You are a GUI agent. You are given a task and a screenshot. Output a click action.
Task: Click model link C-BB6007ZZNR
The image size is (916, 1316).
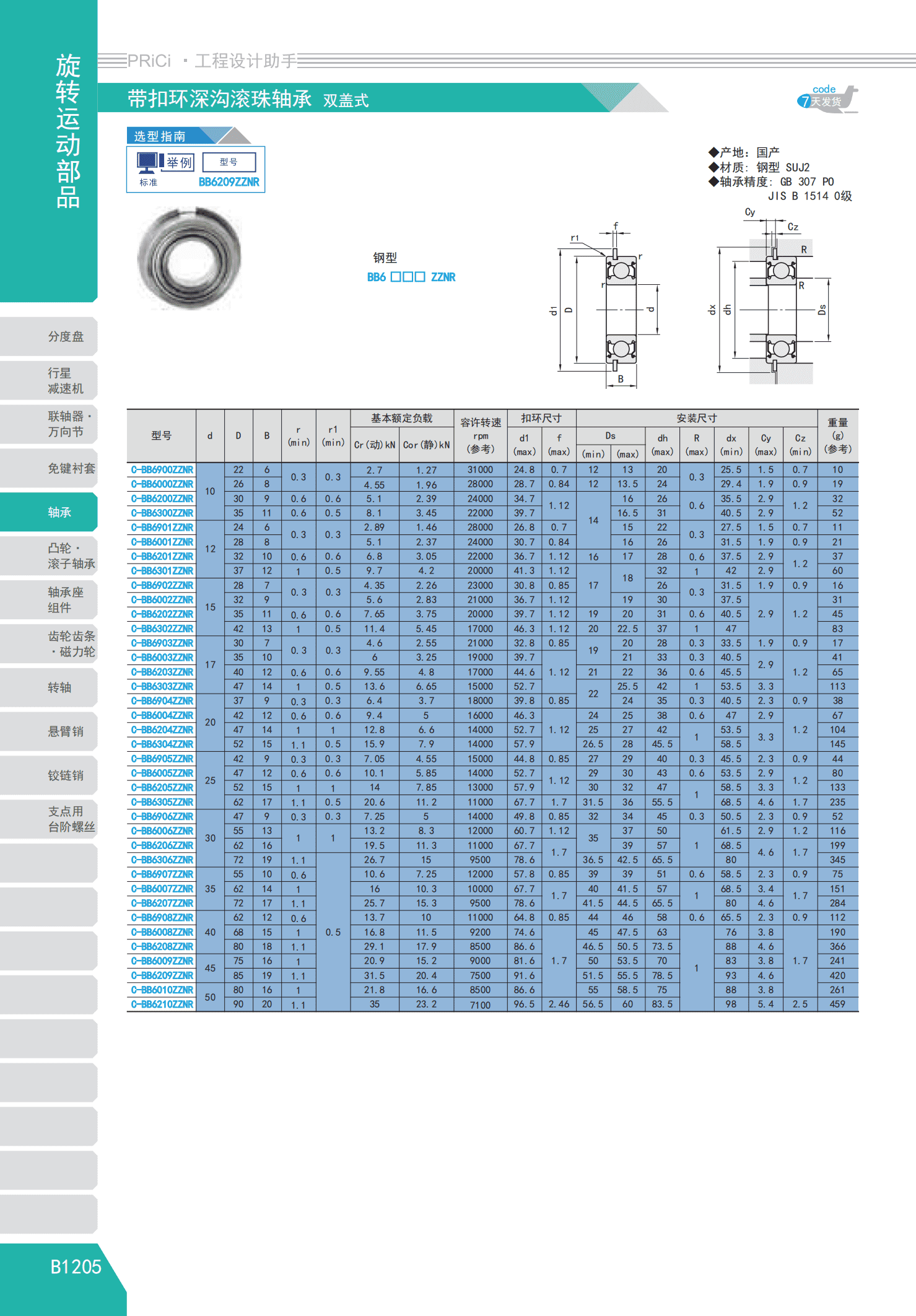[x=162, y=889]
